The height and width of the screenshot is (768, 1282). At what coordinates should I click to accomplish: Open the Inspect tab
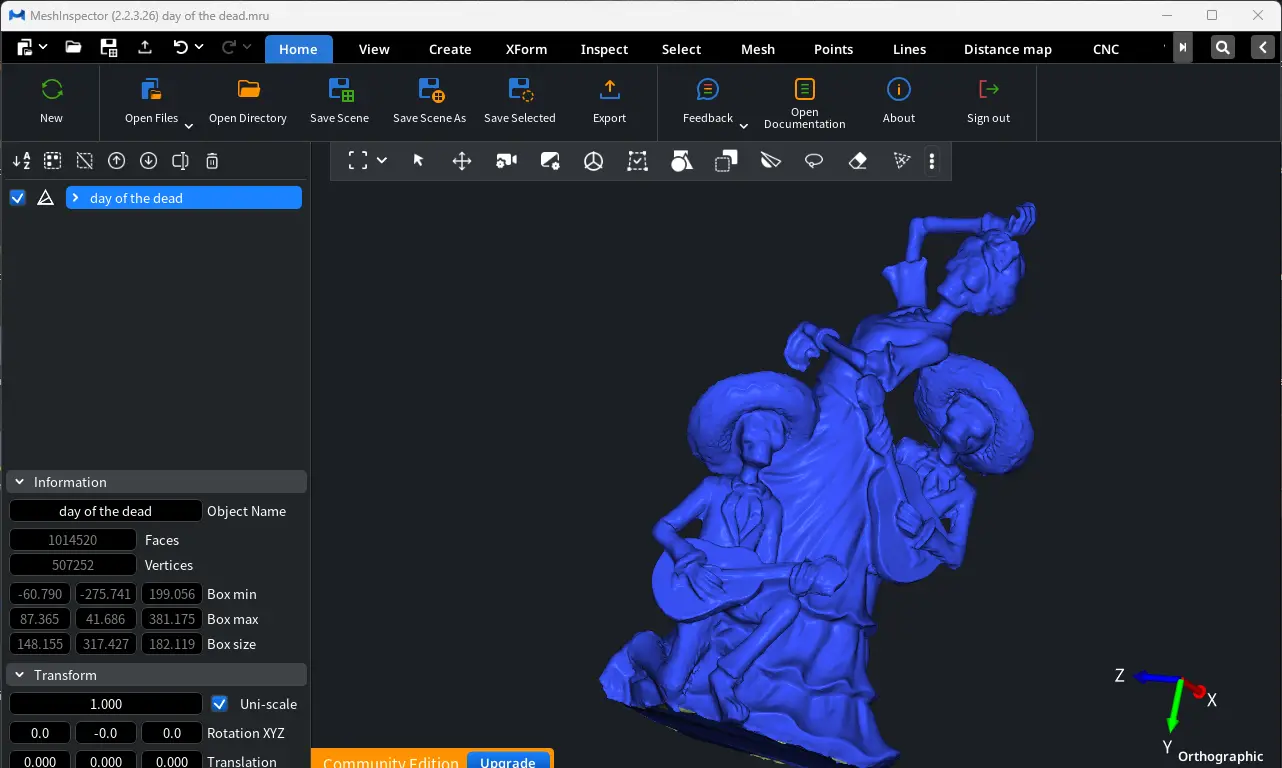pyautogui.click(x=604, y=49)
